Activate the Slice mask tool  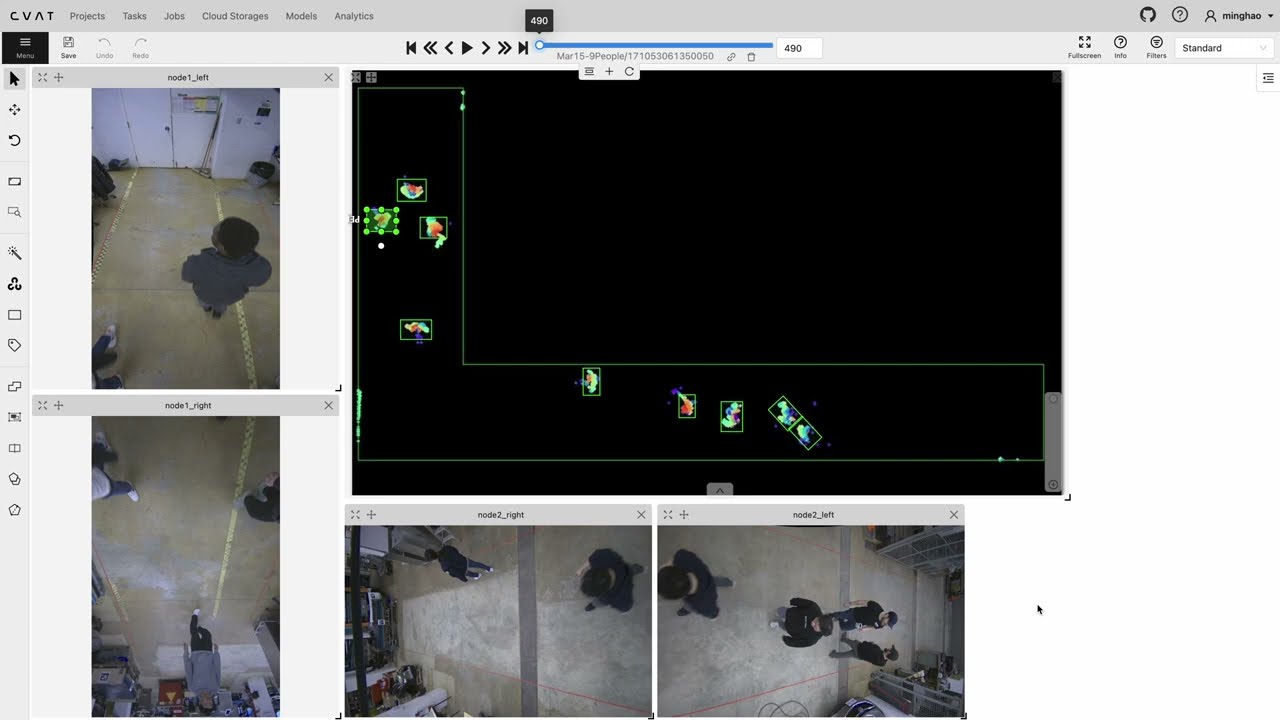coord(14,510)
